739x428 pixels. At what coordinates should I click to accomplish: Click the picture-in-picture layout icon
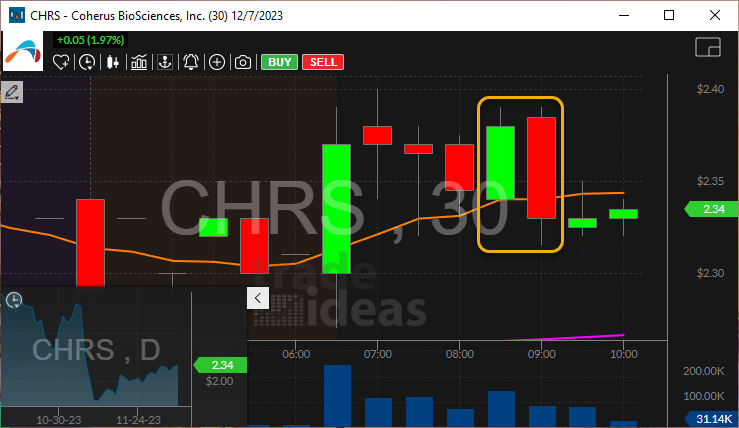click(708, 47)
